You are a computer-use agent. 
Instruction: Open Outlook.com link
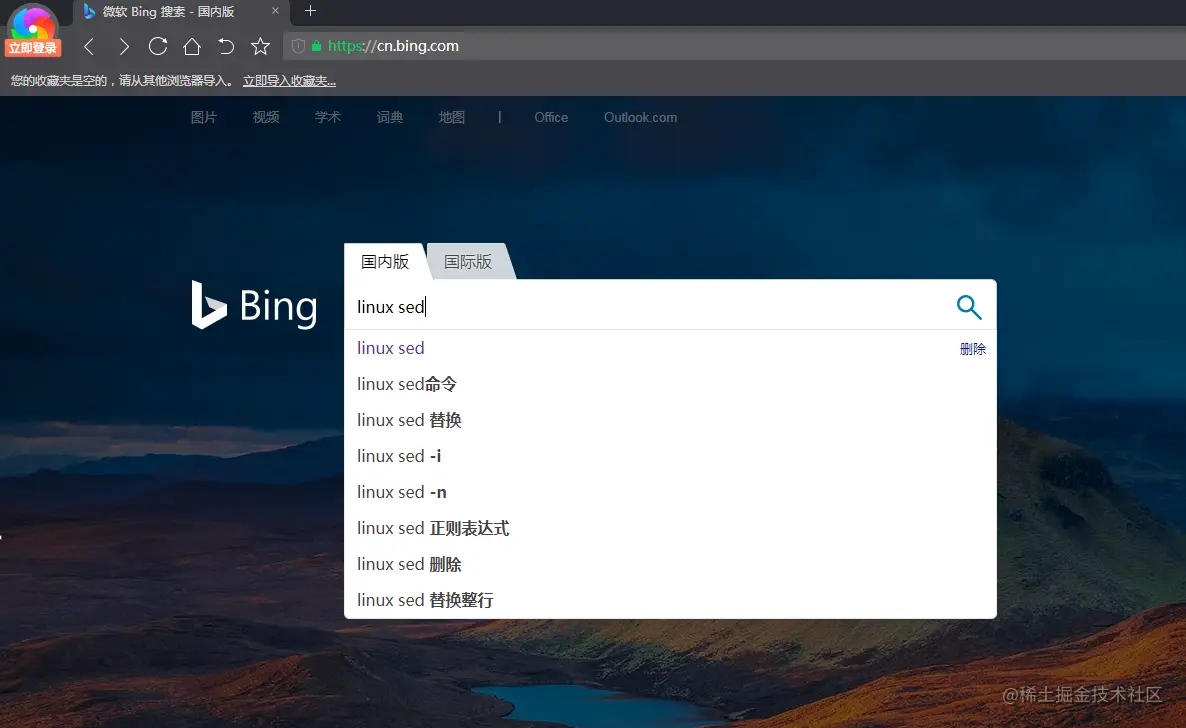[641, 117]
